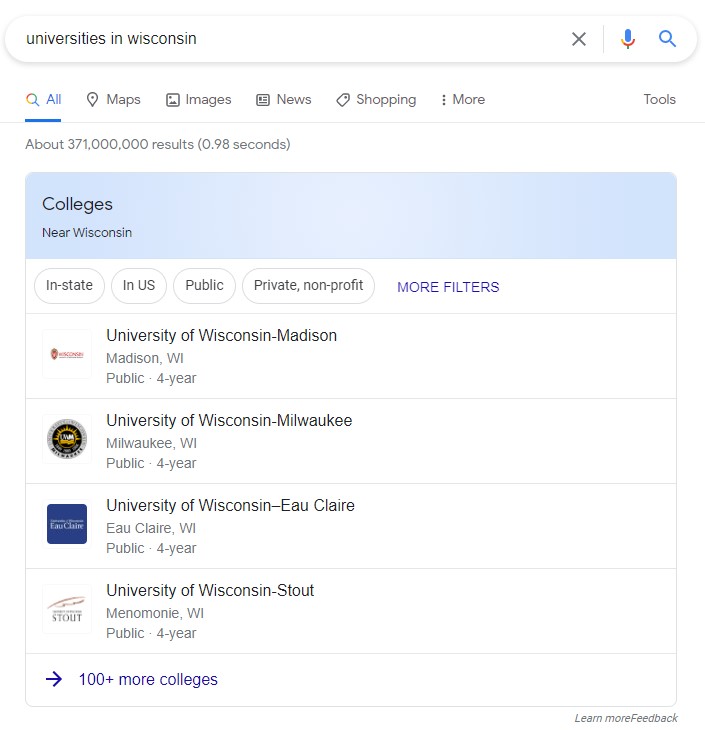Switch to the Images tab

click(198, 100)
